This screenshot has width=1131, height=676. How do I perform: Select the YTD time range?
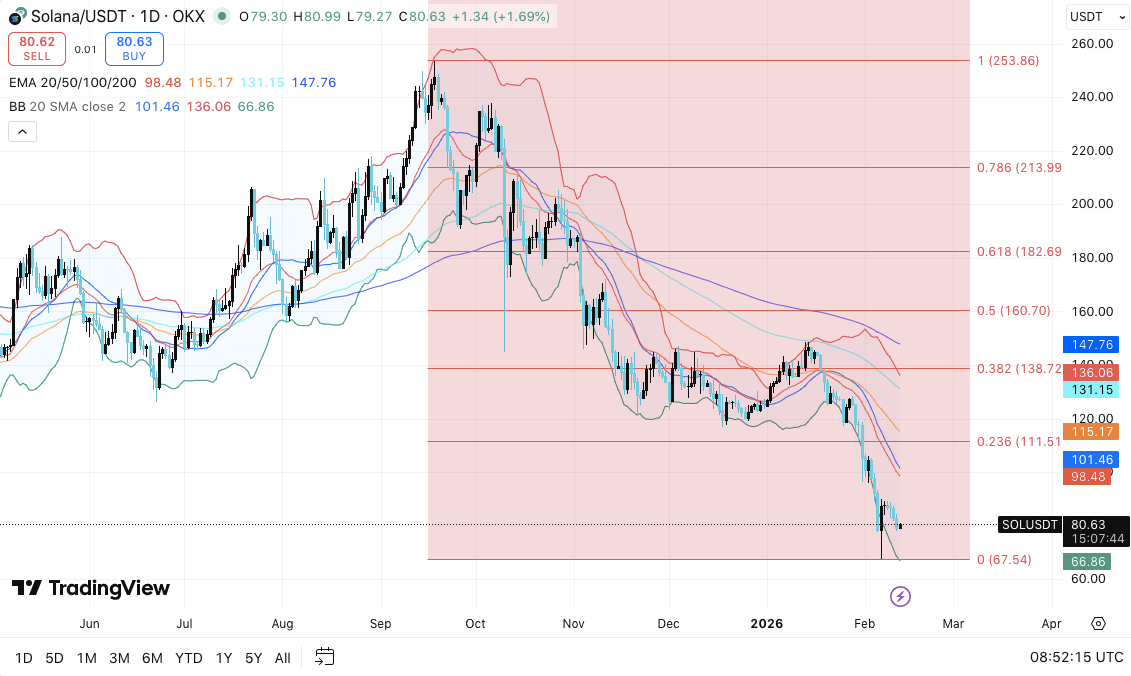coord(188,658)
